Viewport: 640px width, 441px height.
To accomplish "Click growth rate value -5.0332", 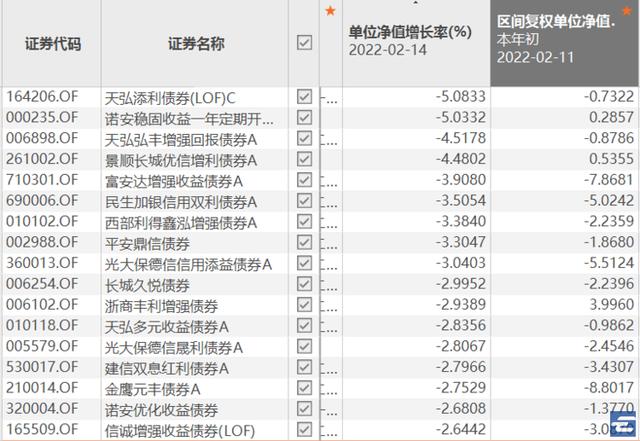I will pyautogui.click(x=461, y=118).
